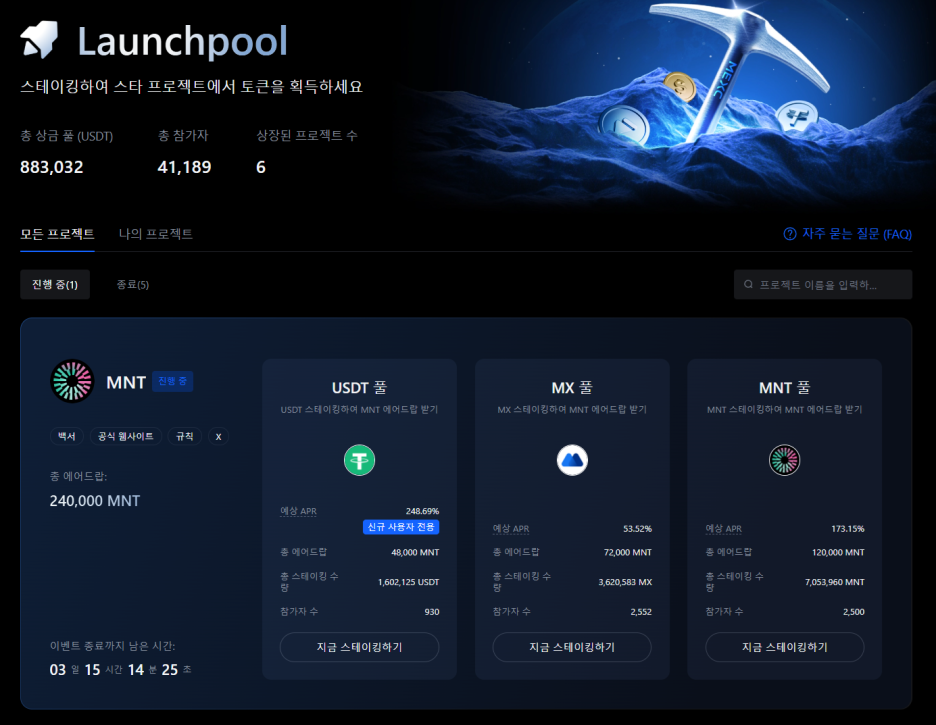Click the MNT 진행 중 status badge
Viewport: 936px width, 725px height.
pyautogui.click(x=173, y=381)
